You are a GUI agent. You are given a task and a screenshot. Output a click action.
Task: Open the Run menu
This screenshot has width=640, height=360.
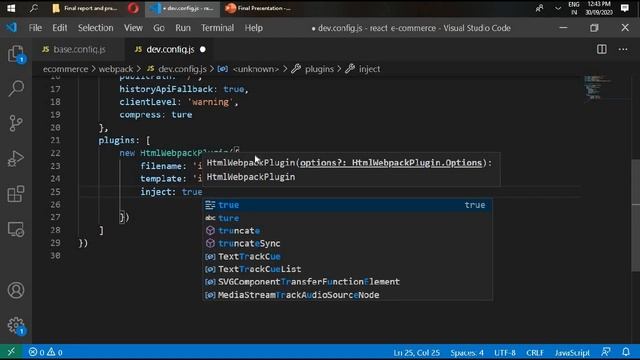point(183,28)
